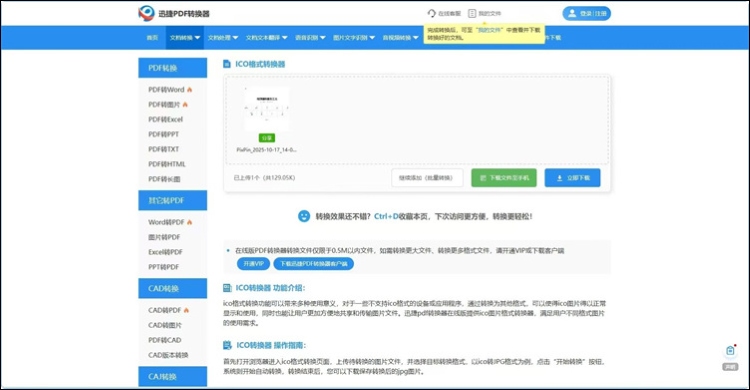
Task: Open 在线客服 headset icon
Action: tap(432, 13)
